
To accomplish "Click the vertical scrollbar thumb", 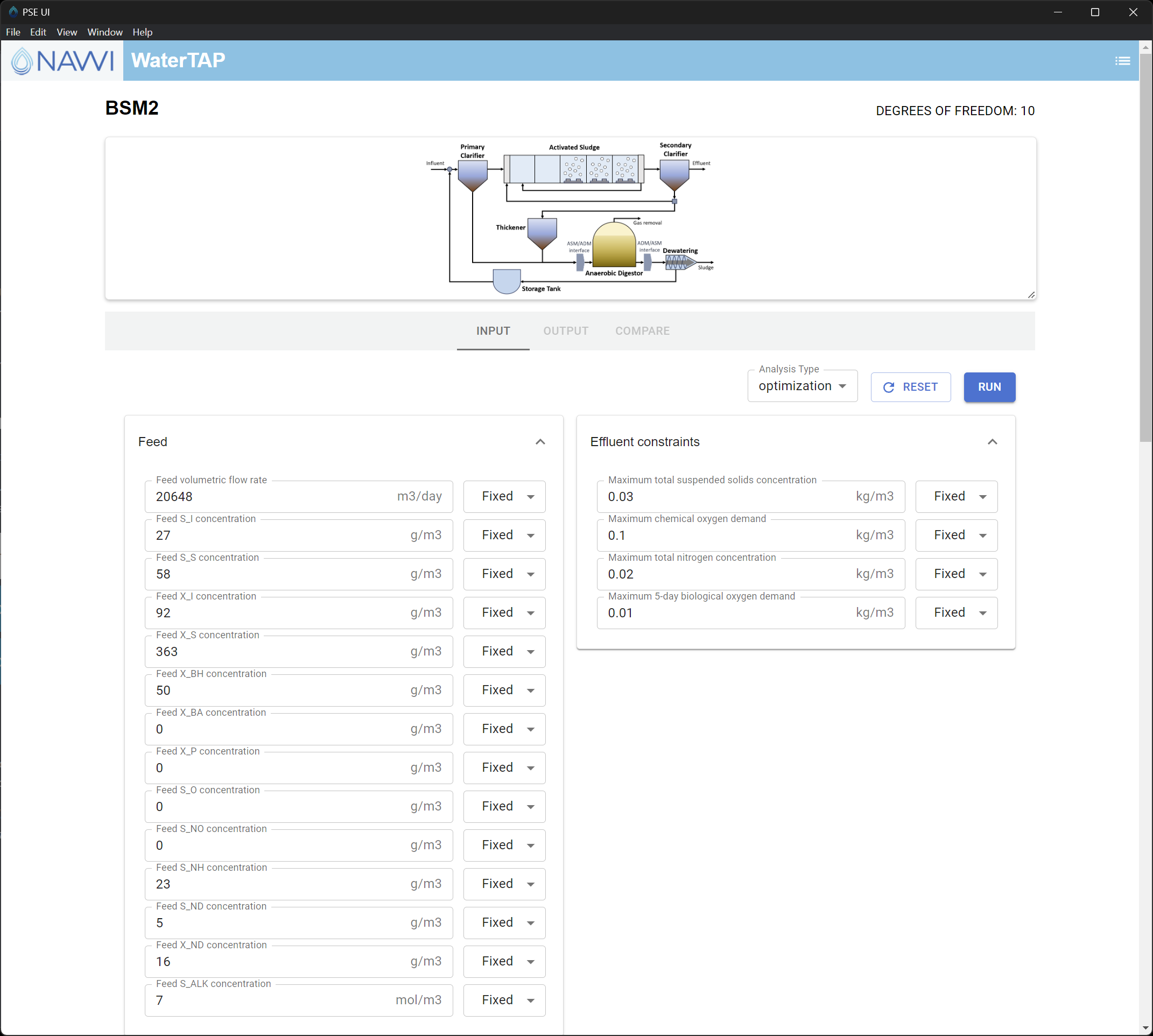I will tap(1145, 248).
